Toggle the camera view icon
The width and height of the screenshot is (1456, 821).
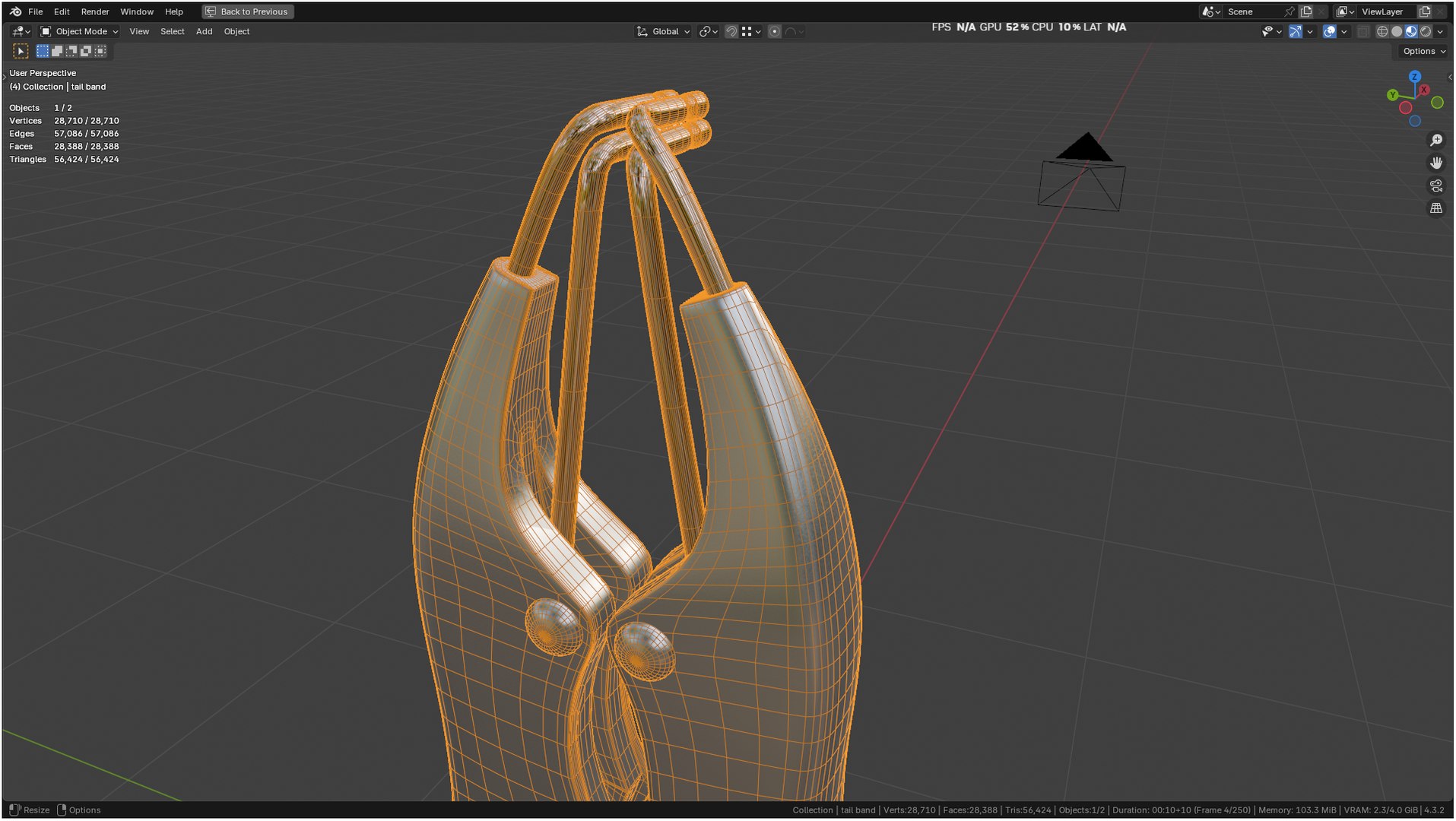point(1436,185)
